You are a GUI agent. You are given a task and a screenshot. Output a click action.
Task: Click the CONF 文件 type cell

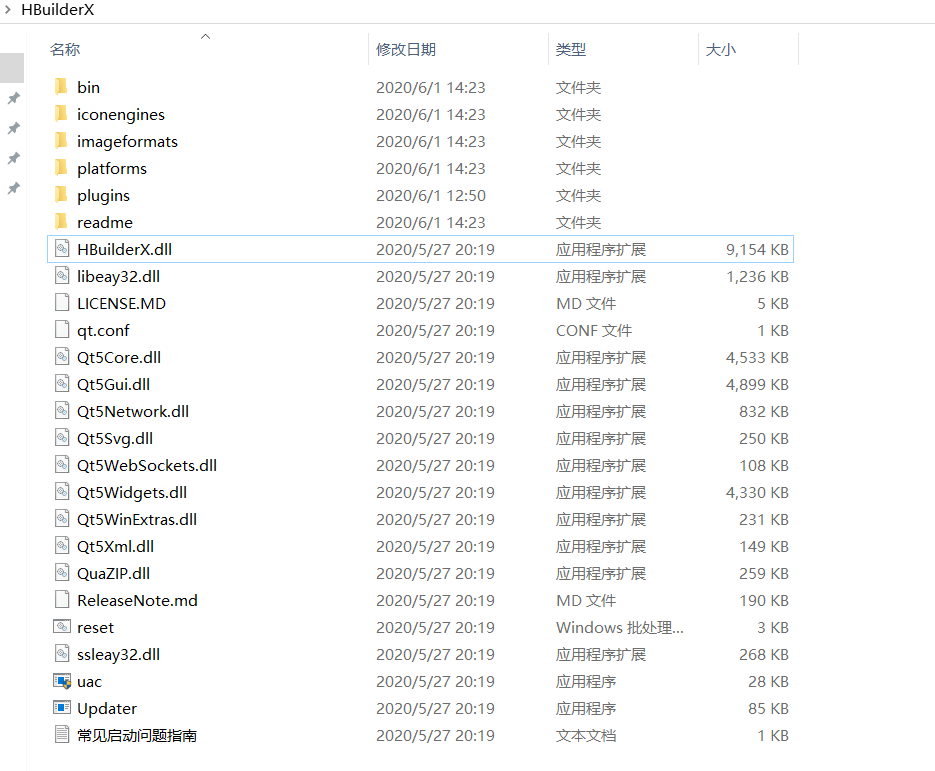pos(593,330)
